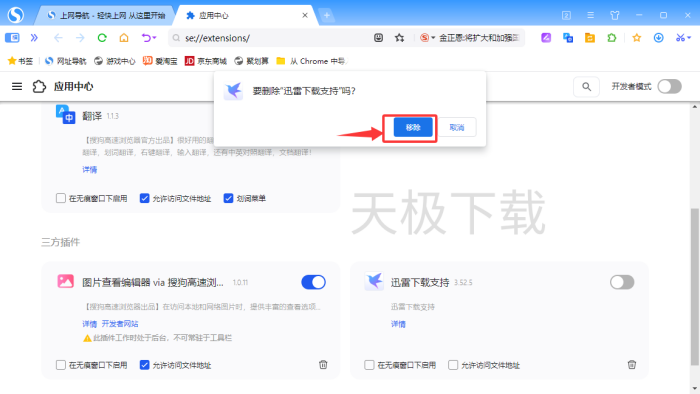Image resolution: width=700 pixels, height=394 pixels.
Task: Click the reader mode icon in address bar
Action: coord(378,38)
